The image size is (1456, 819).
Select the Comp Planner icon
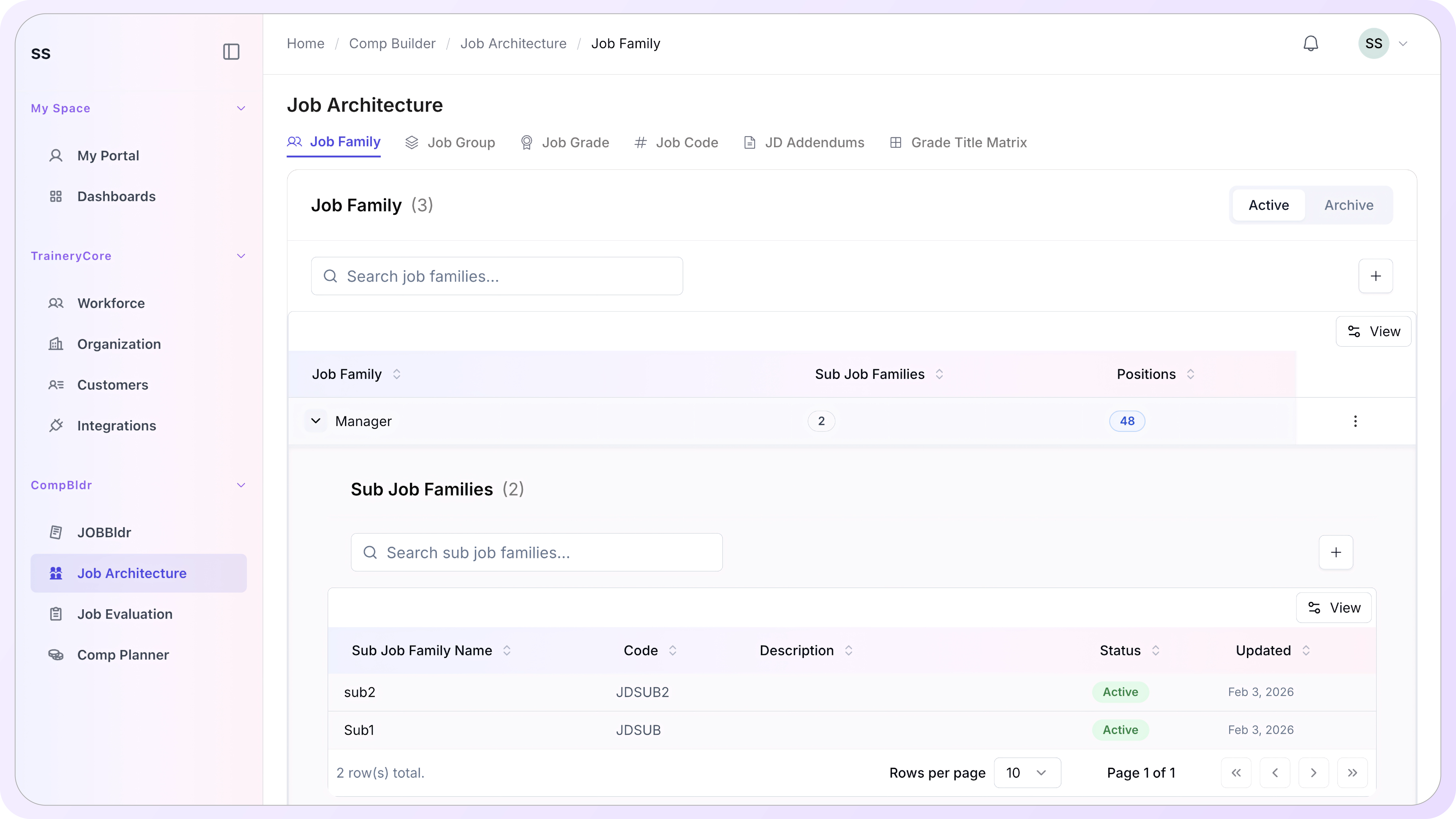click(56, 654)
